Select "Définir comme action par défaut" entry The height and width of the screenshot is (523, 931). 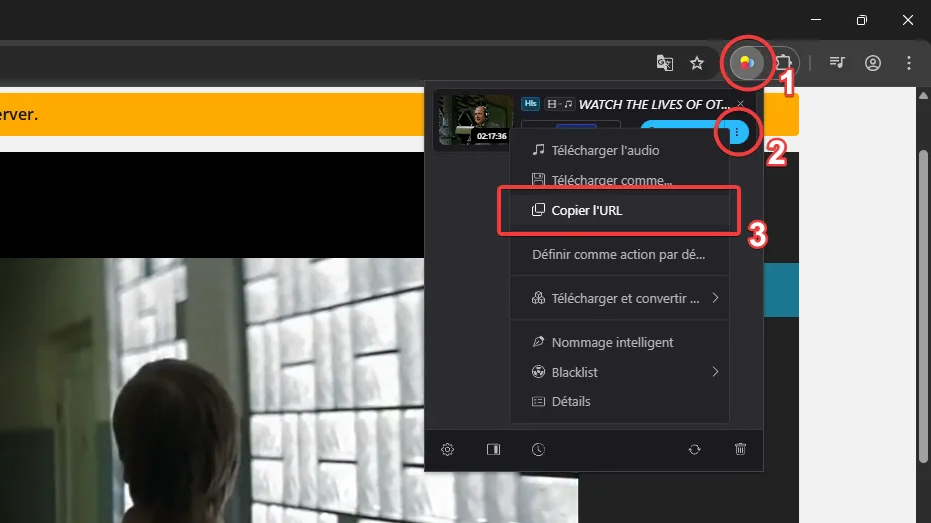coord(618,254)
